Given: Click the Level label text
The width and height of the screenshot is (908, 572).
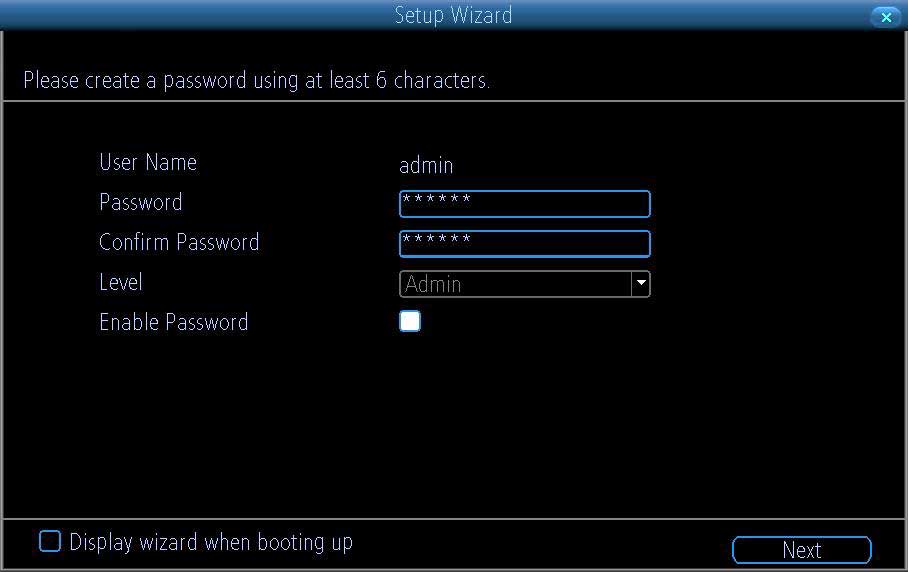Looking at the screenshot, I should [121, 282].
